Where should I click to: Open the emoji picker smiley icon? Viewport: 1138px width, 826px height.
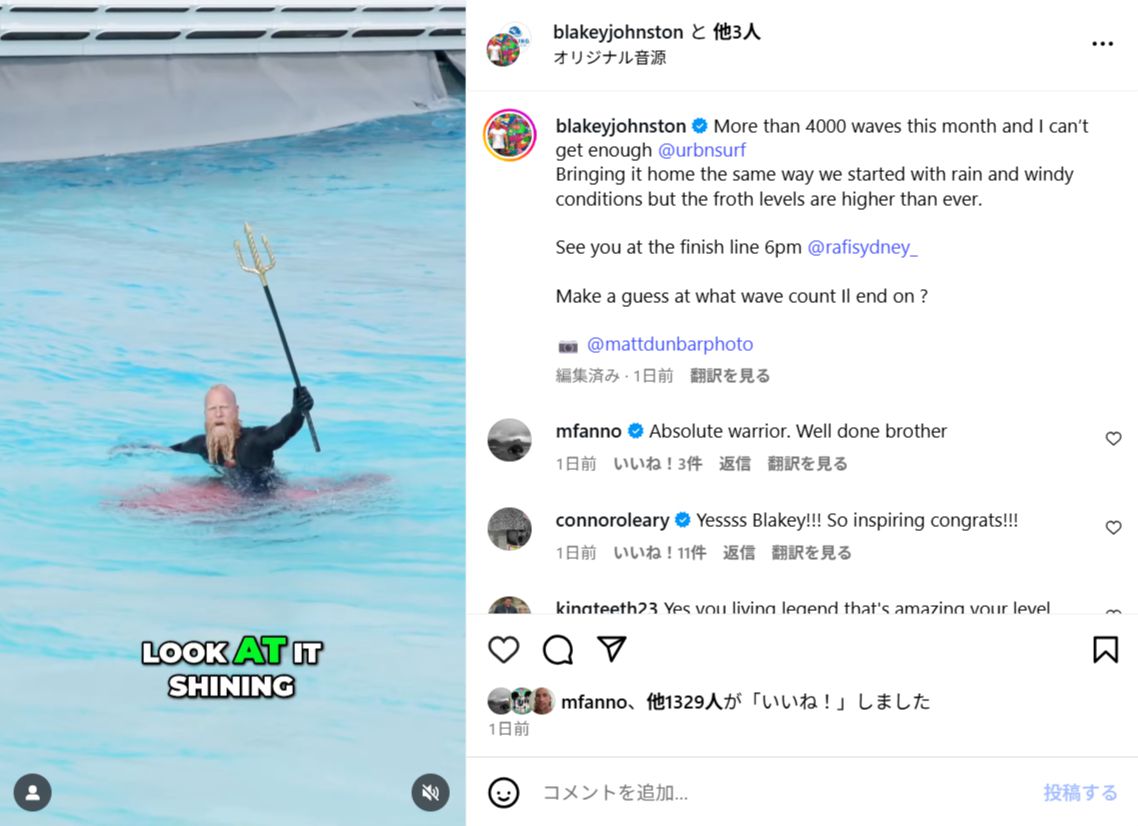coord(504,793)
